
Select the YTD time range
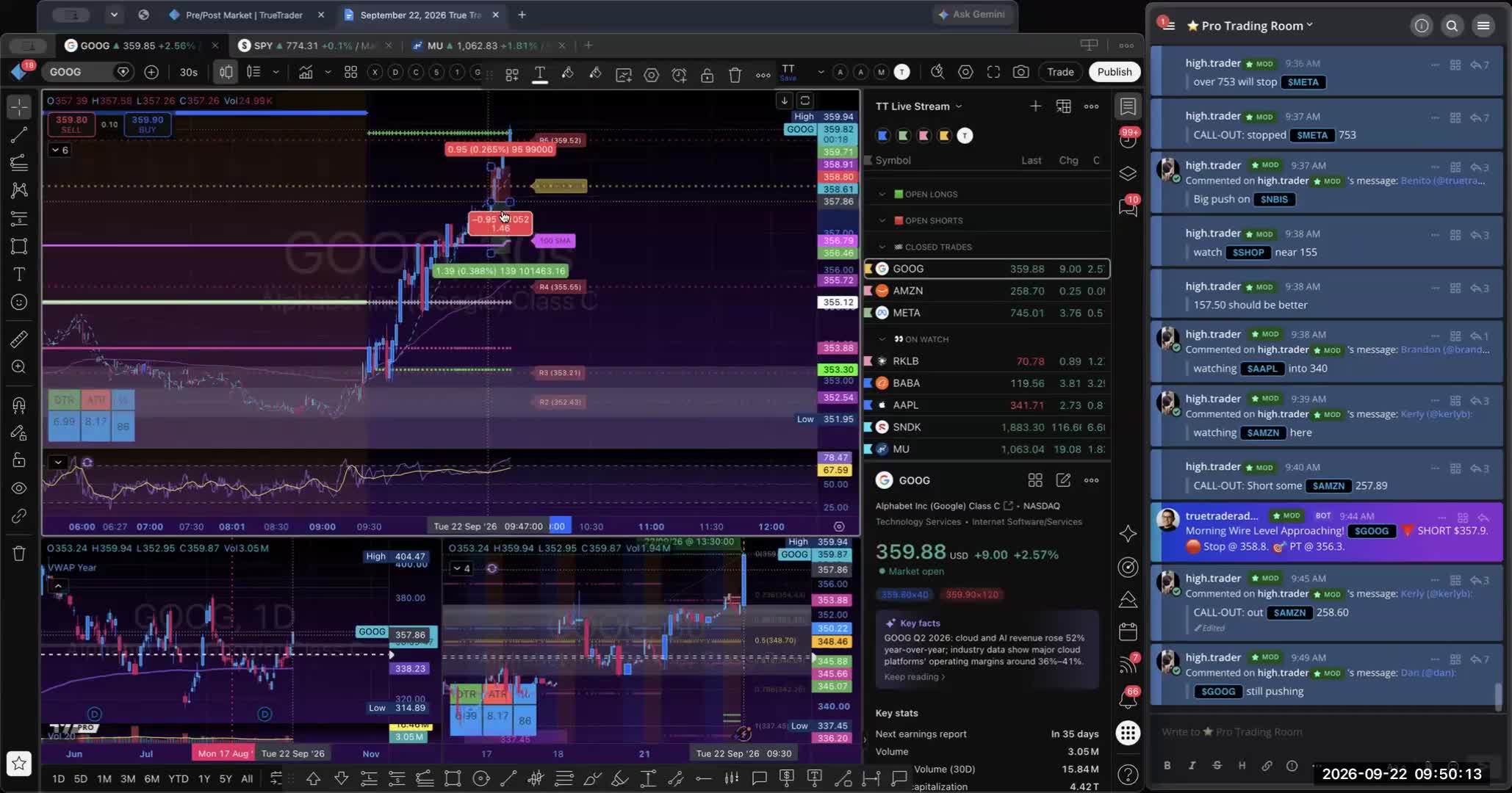pos(178,779)
